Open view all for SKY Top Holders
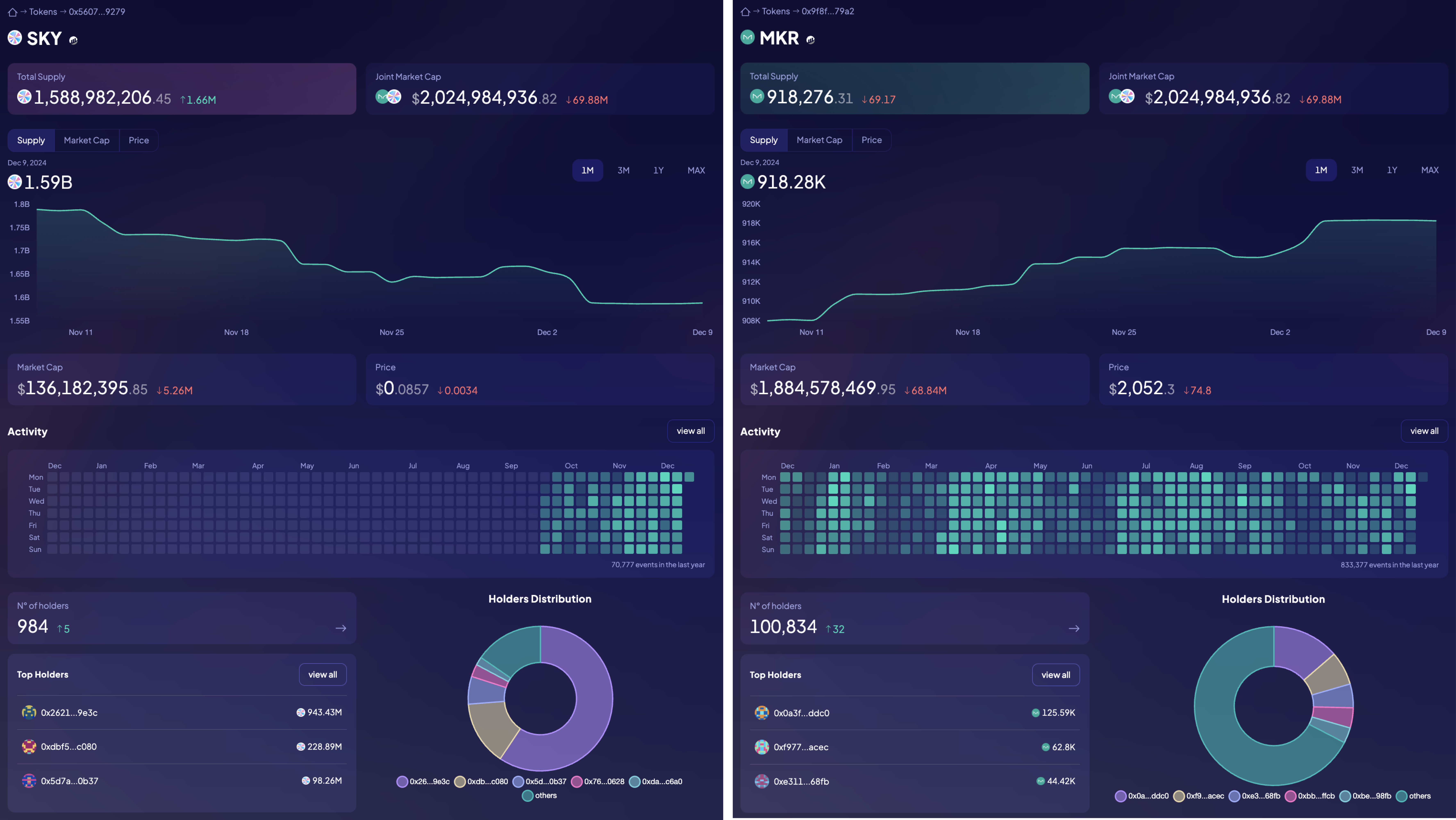Image resolution: width=1456 pixels, height=820 pixels. 323,675
